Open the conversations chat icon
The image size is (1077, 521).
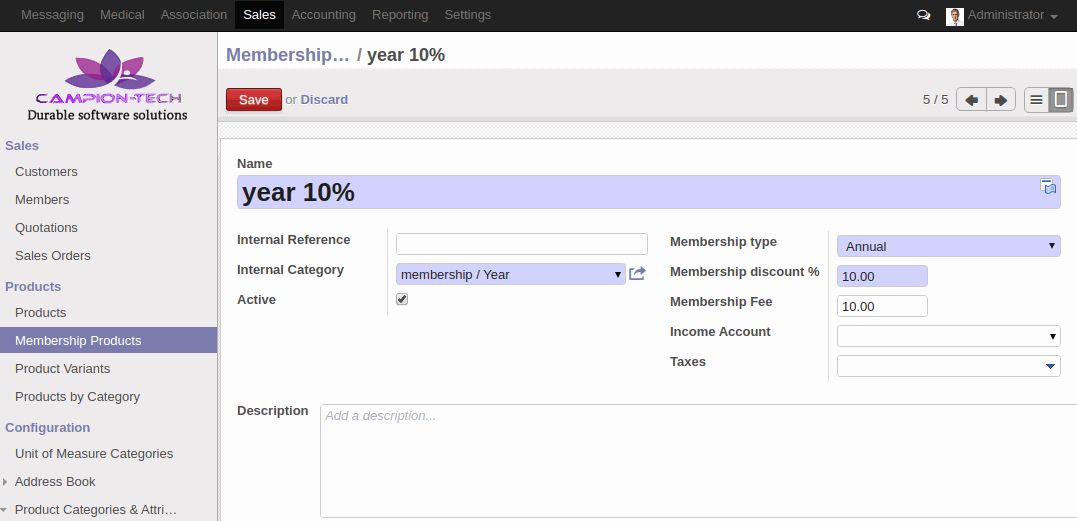924,15
